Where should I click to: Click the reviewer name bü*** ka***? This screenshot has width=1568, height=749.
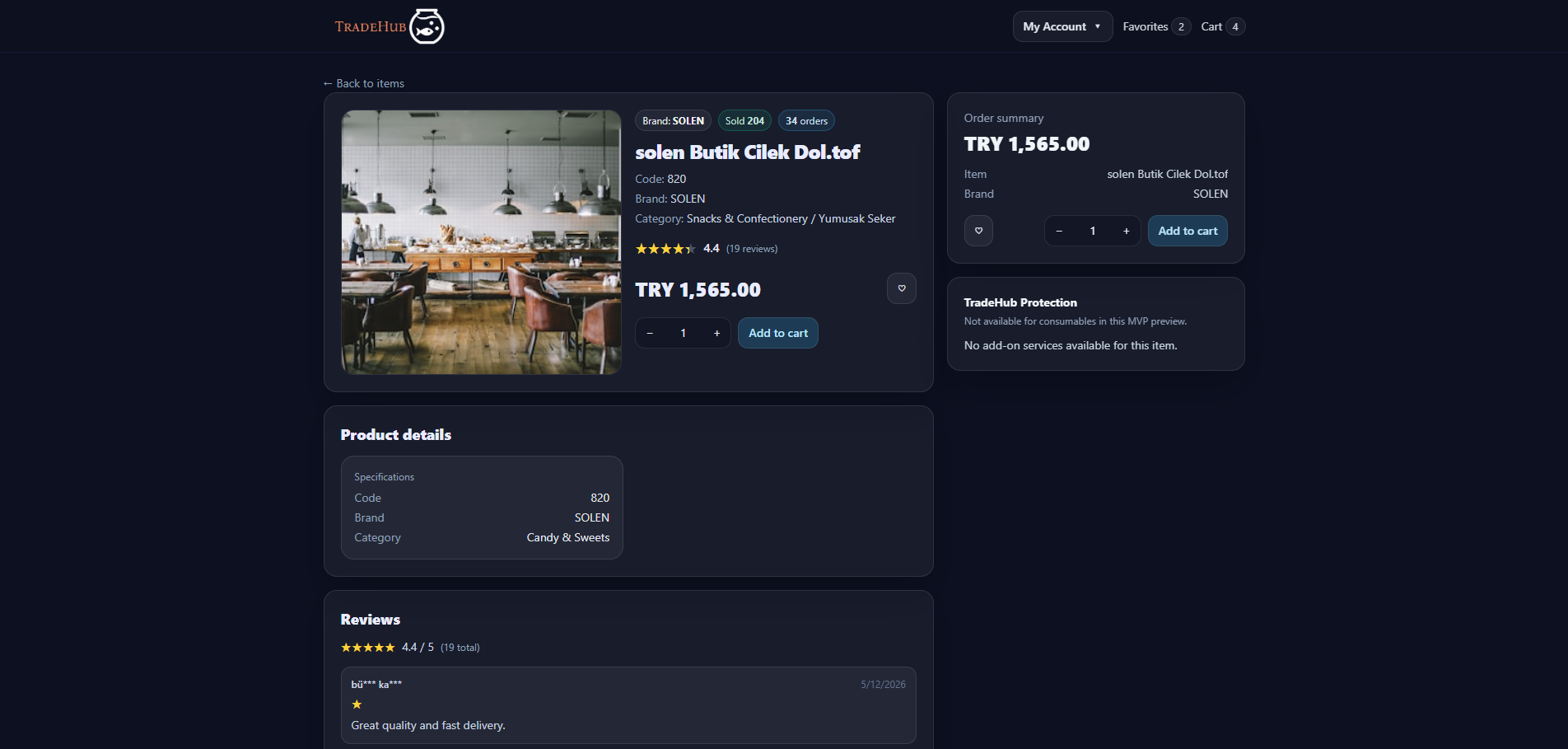click(376, 685)
